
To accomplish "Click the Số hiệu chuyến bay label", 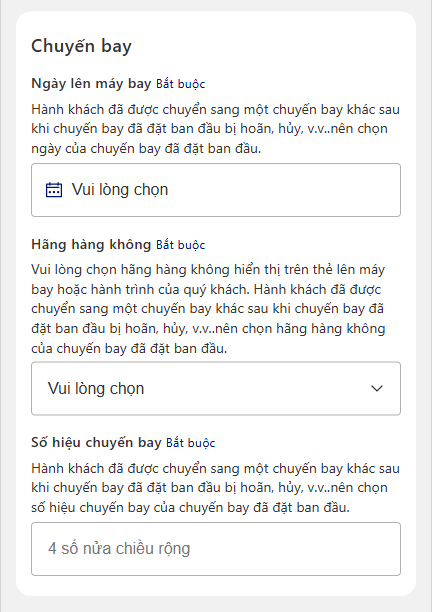I will click(x=96, y=442).
